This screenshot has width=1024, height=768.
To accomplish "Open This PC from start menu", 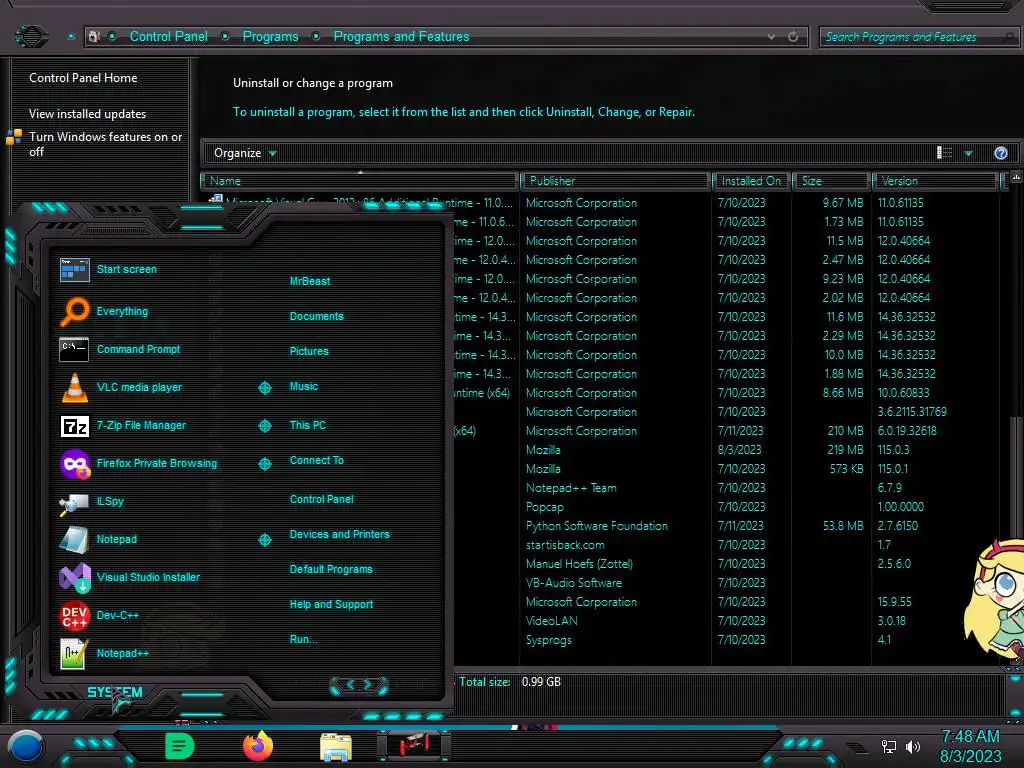I will coord(308,425).
